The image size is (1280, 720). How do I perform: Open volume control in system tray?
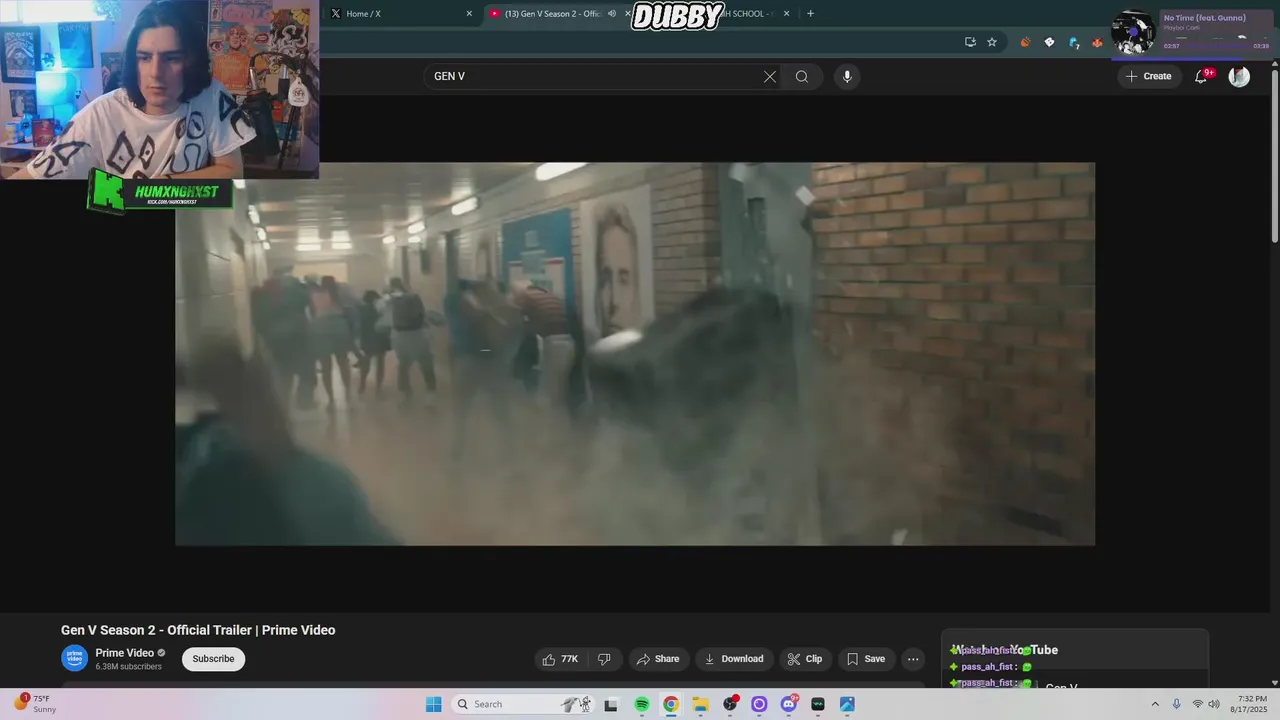tap(1214, 704)
